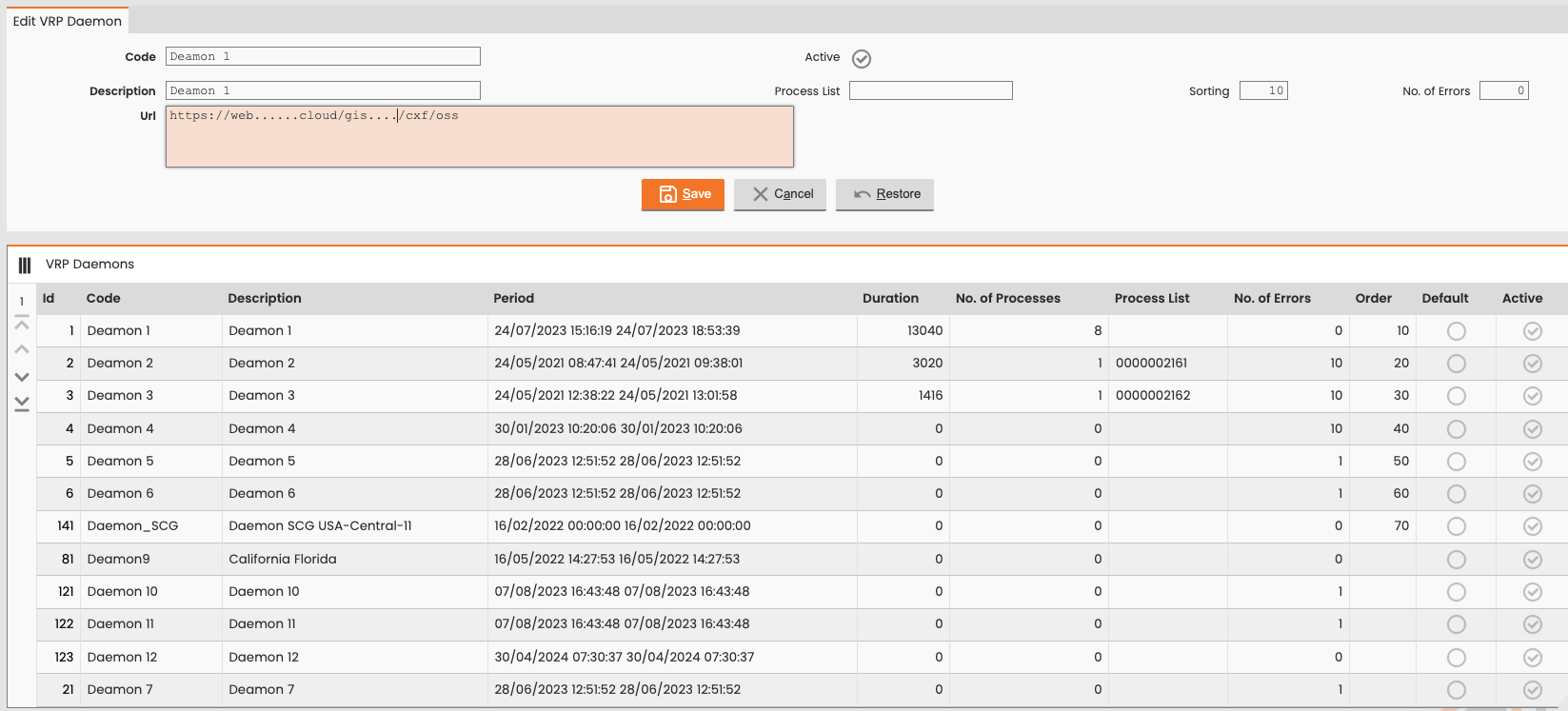
Task: Go to next page with down chevron
Action: tap(22, 377)
